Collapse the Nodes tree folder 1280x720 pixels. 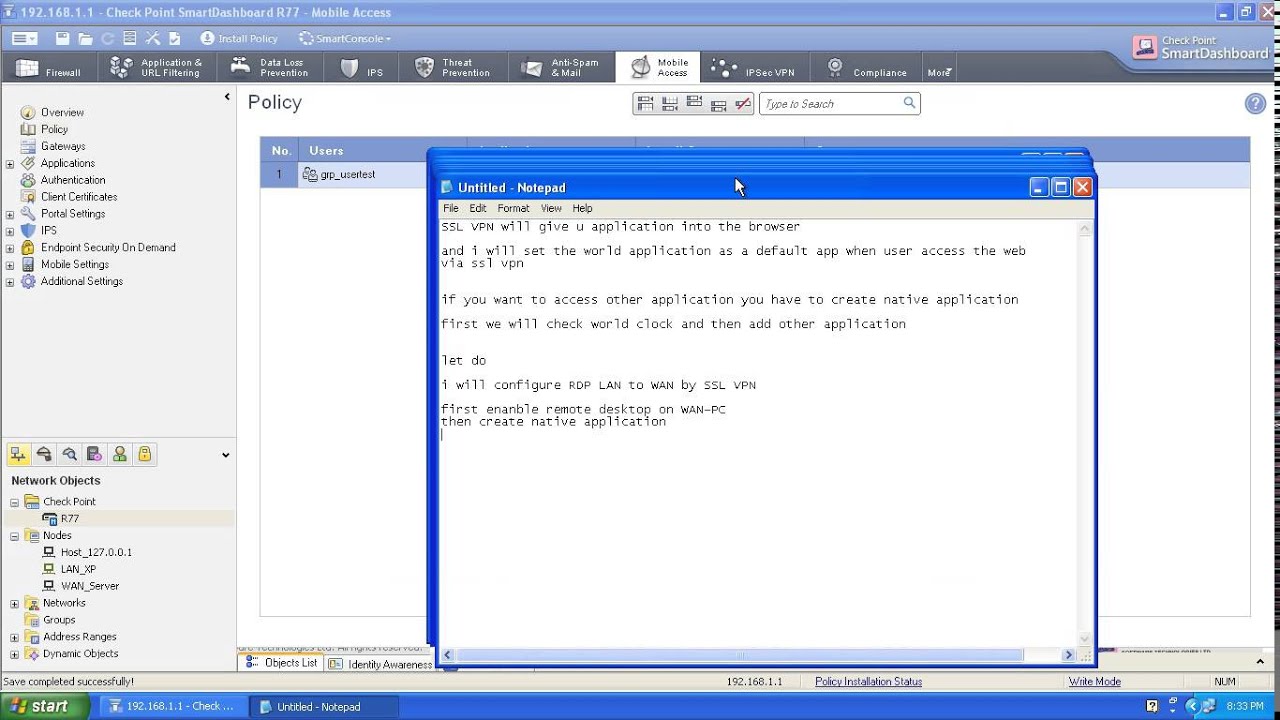(15, 536)
